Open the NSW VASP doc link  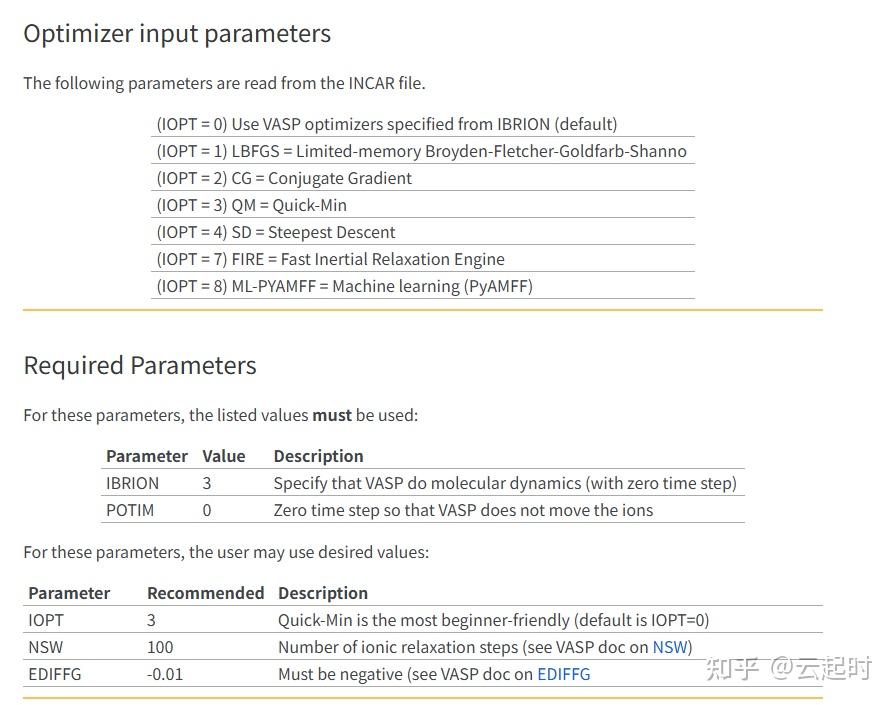(670, 647)
